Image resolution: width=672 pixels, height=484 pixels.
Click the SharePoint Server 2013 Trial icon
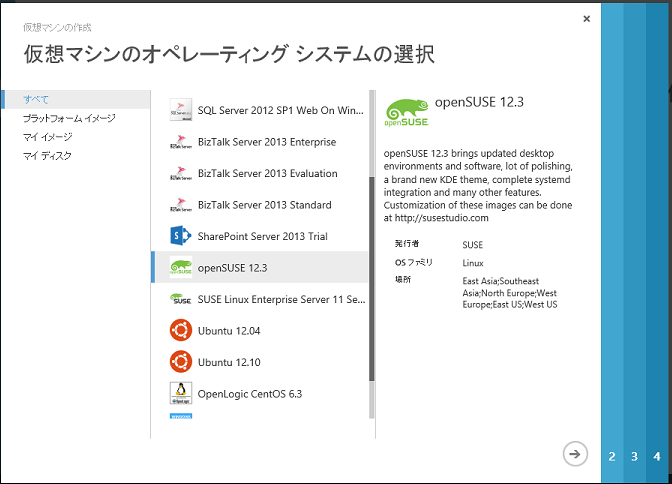click(181, 236)
